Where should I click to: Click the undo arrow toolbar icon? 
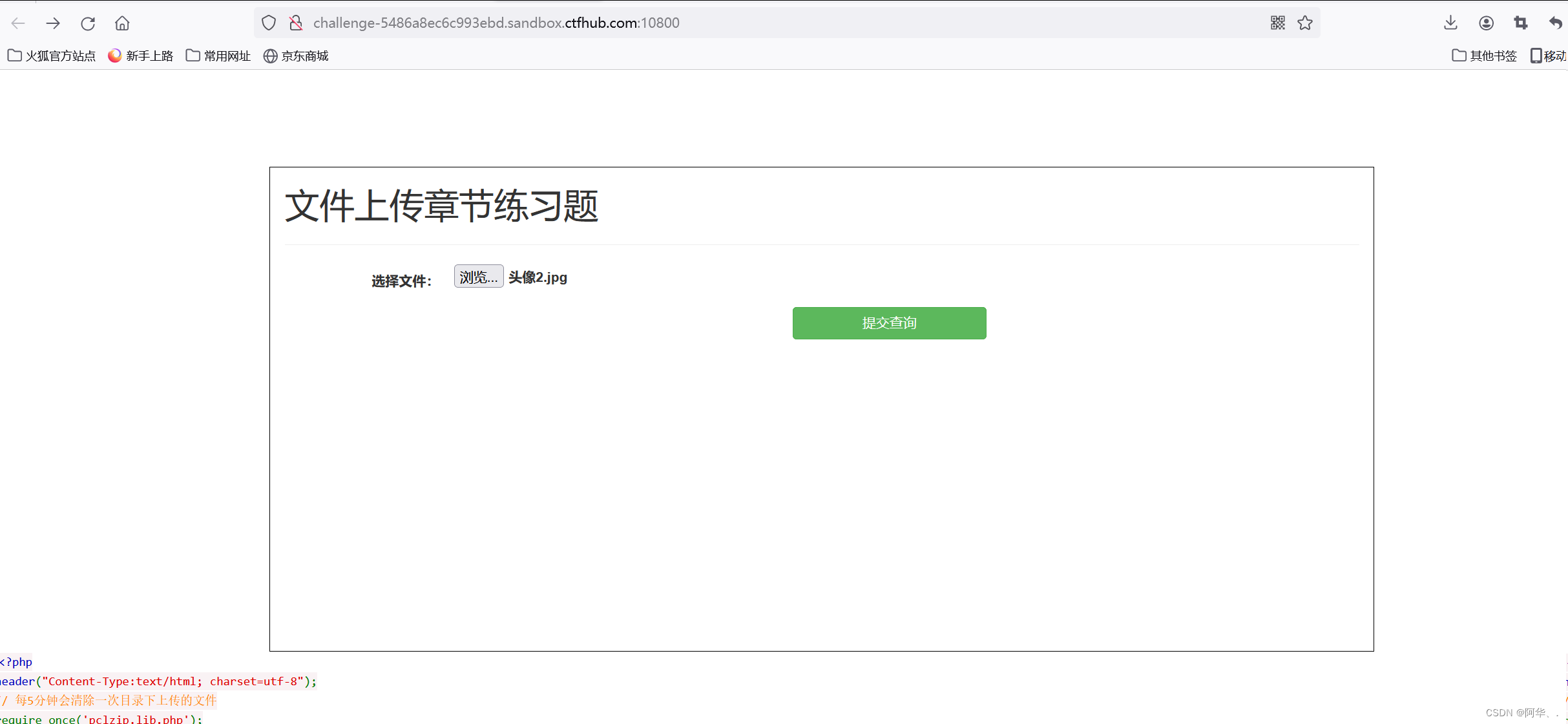(x=1555, y=23)
